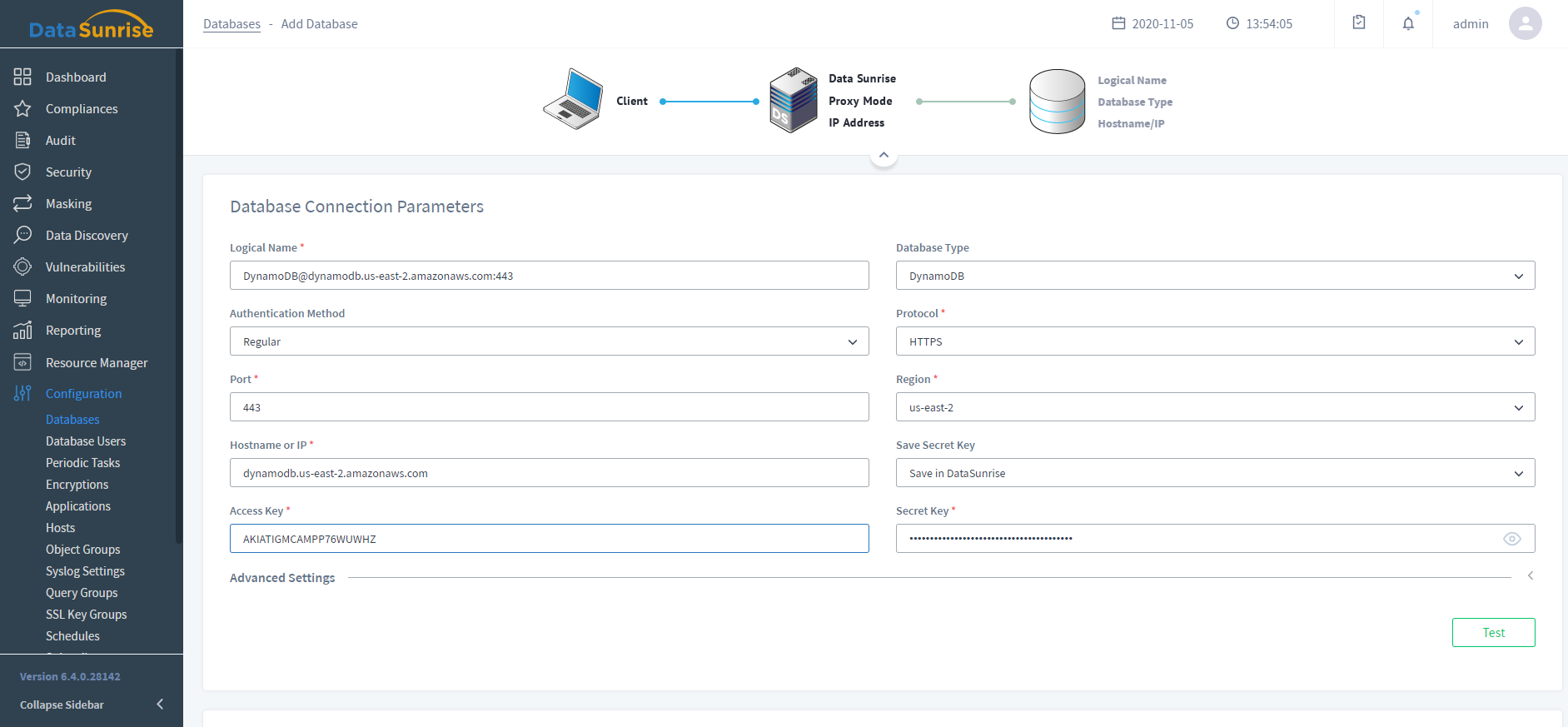Click the Compliances star icon
Viewport: 1568px width, 727px height.
22,109
